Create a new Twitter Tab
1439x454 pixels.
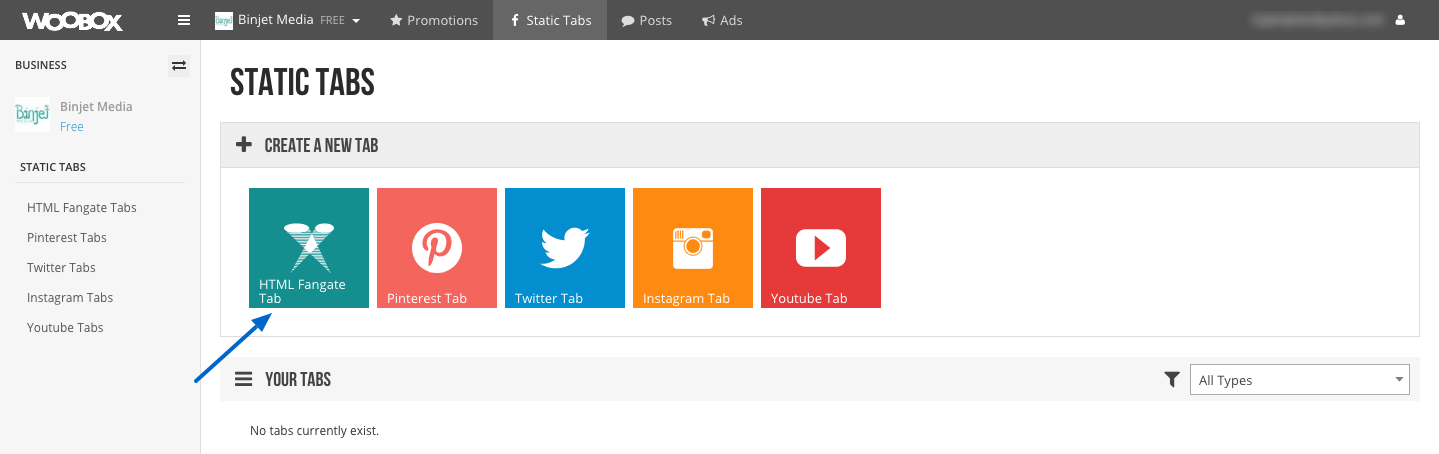point(565,248)
